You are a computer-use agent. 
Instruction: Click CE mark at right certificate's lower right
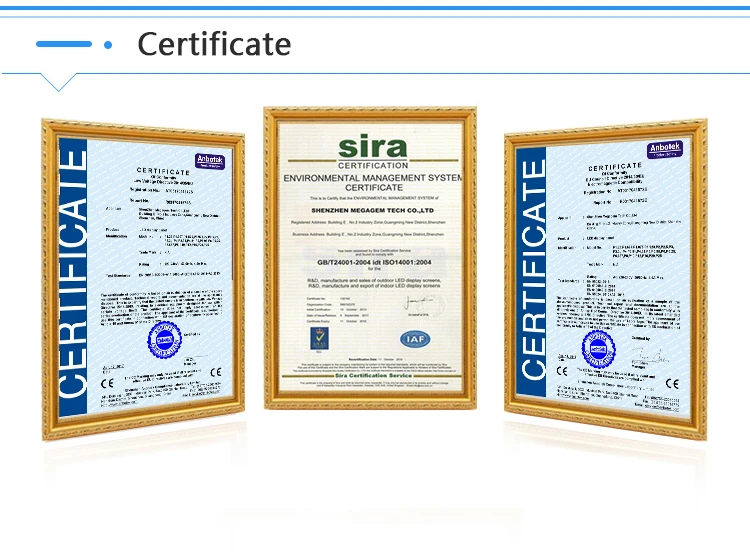(672, 383)
